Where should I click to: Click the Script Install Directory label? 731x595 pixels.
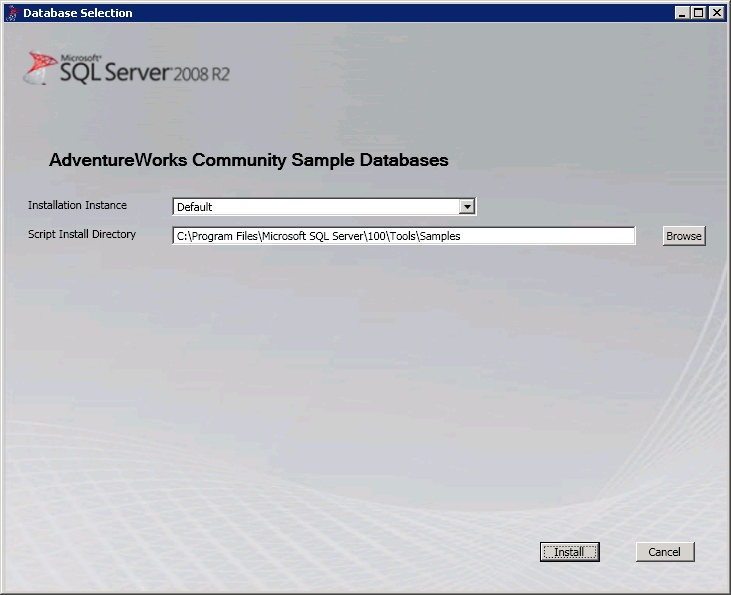click(82, 234)
